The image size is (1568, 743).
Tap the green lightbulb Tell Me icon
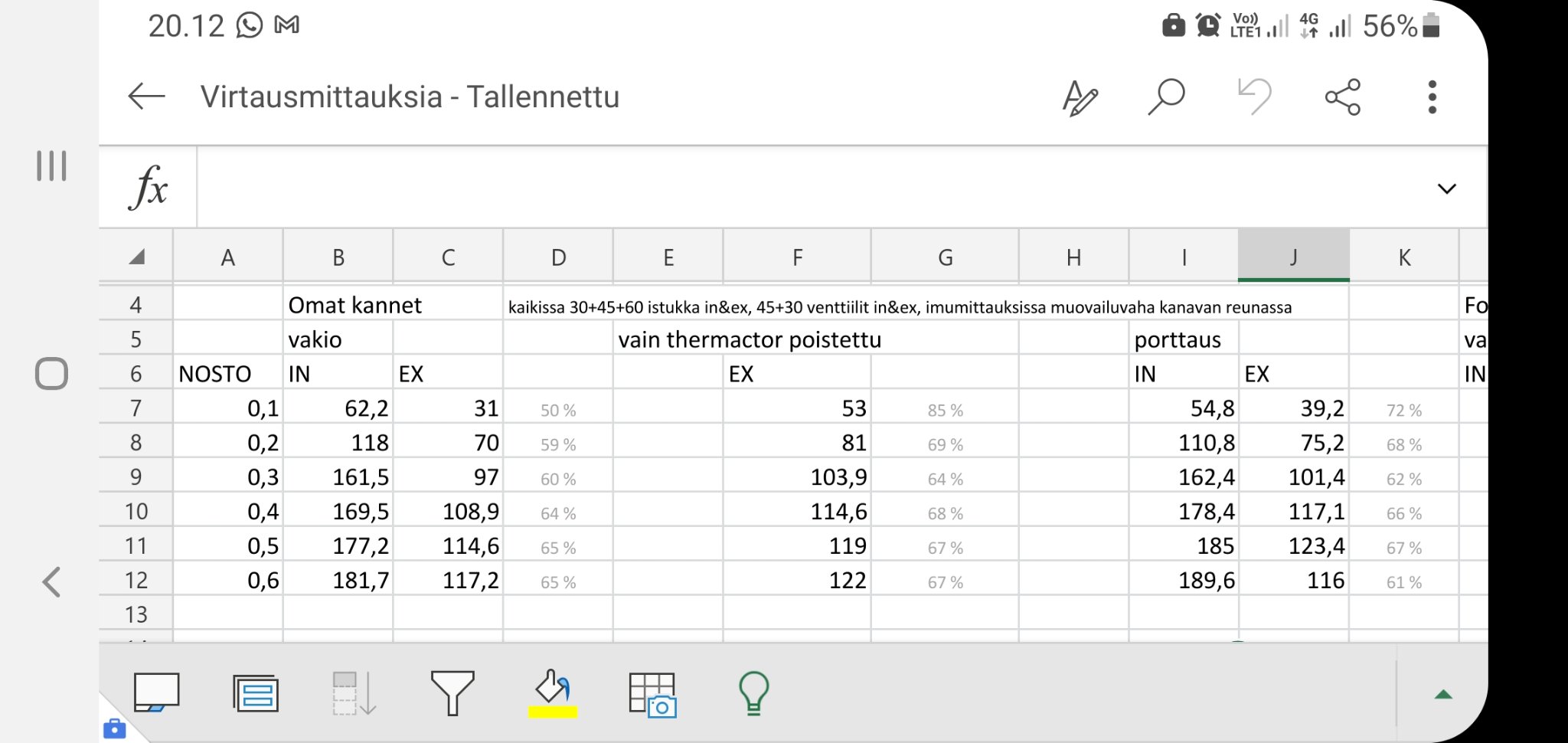pos(753,693)
